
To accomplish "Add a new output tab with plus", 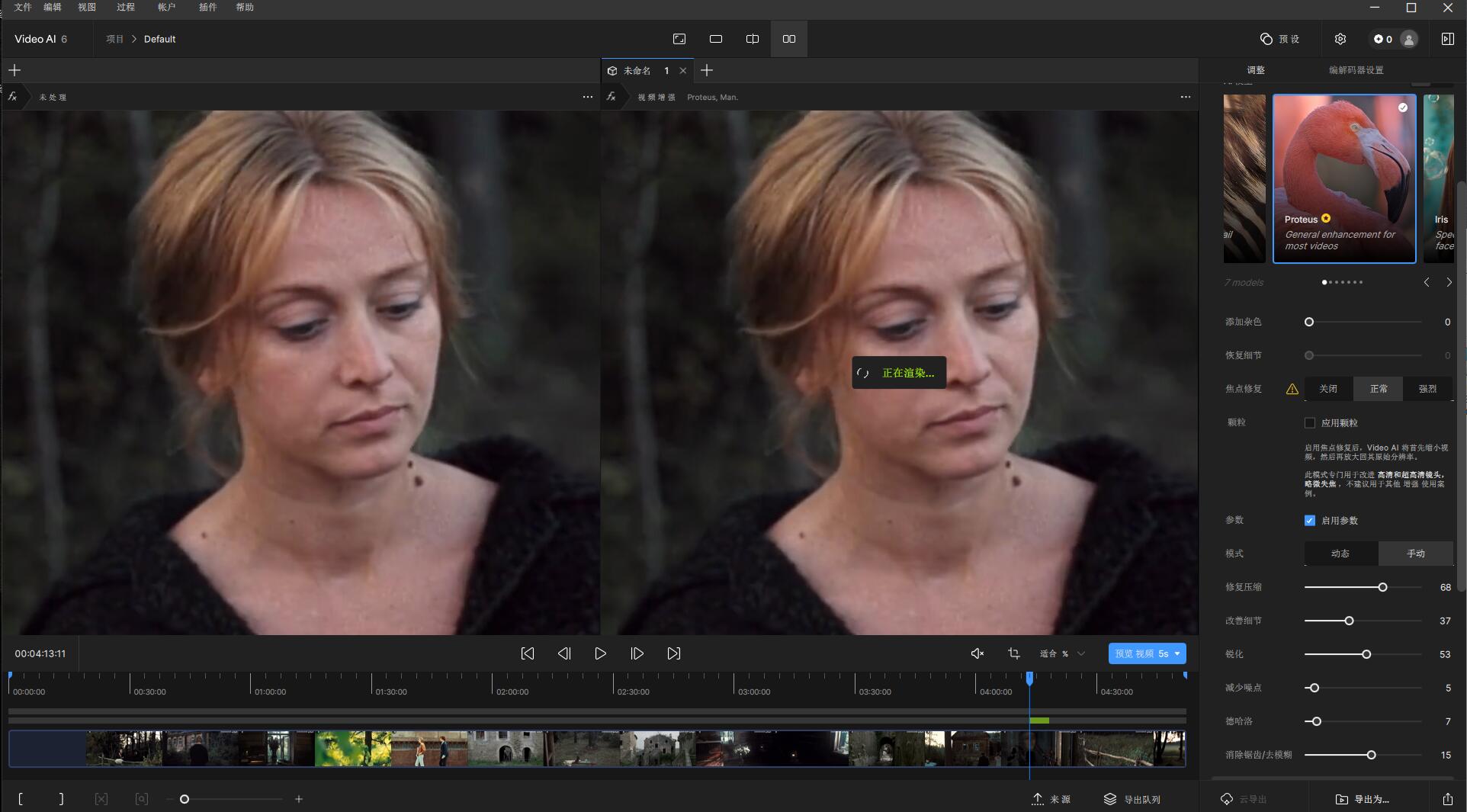I will click(x=707, y=70).
